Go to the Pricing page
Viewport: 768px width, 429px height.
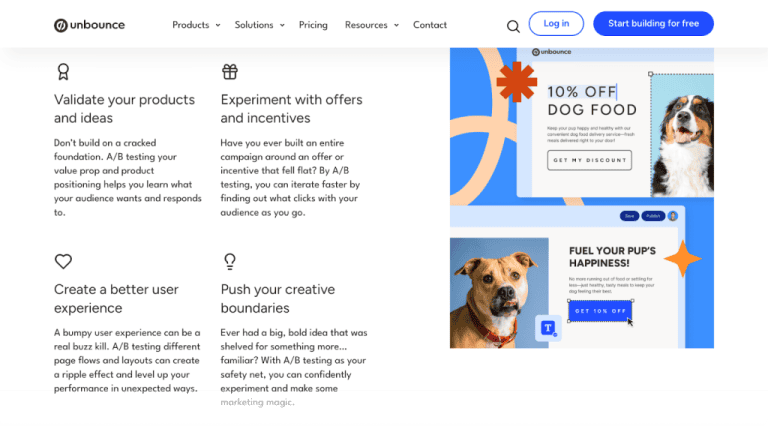click(x=313, y=25)
